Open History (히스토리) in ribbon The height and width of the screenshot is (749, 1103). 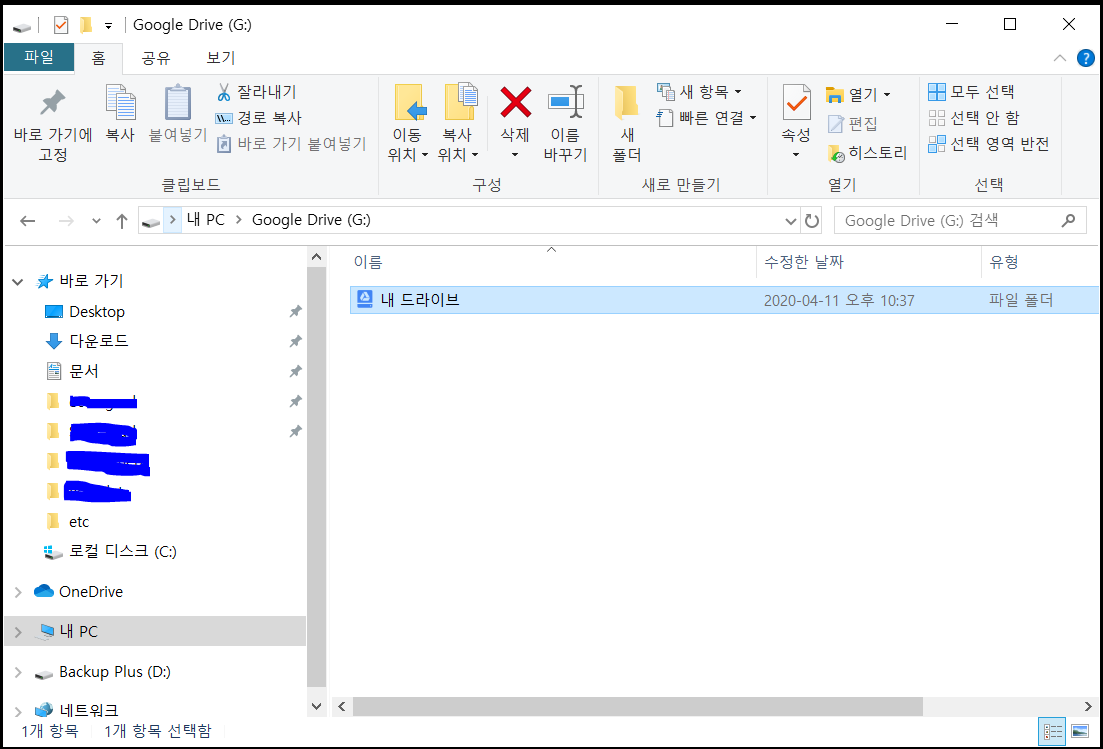tap(867, 153)
